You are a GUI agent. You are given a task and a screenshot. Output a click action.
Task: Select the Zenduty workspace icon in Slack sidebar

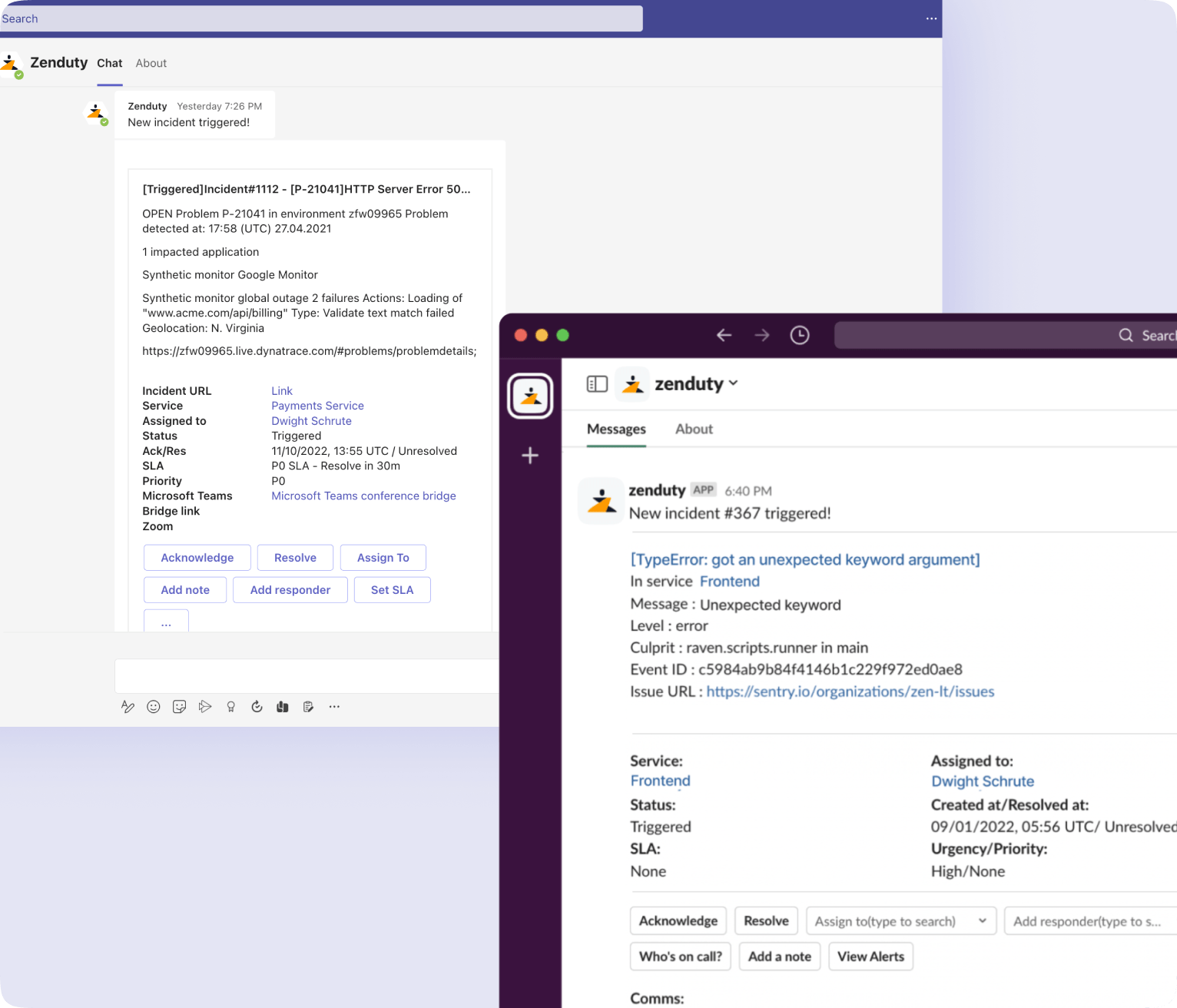point(529,396)
